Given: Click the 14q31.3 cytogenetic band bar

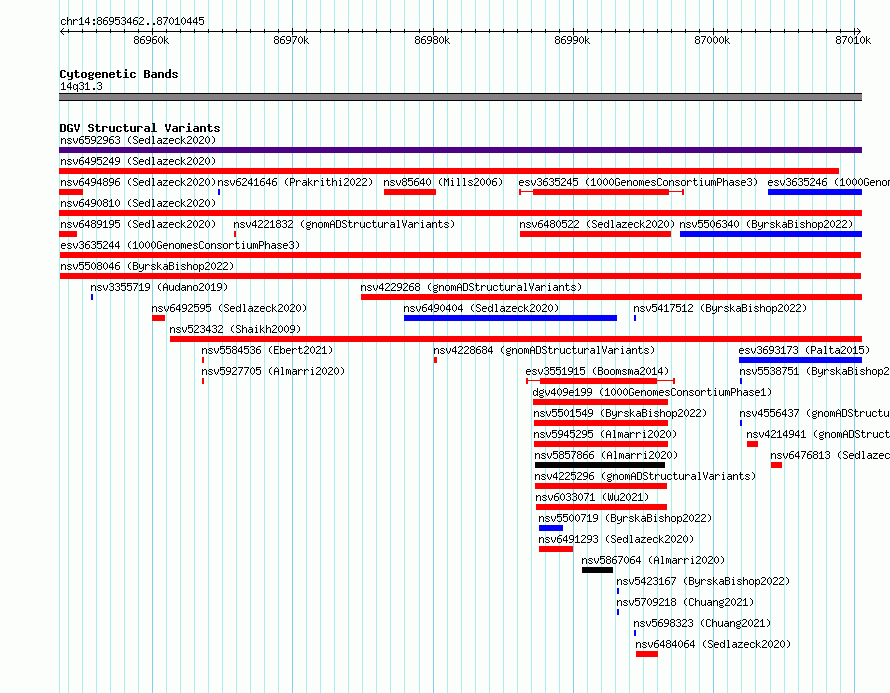Looking at the screenshot, I should pyautogui.click(x=460, y=97).
